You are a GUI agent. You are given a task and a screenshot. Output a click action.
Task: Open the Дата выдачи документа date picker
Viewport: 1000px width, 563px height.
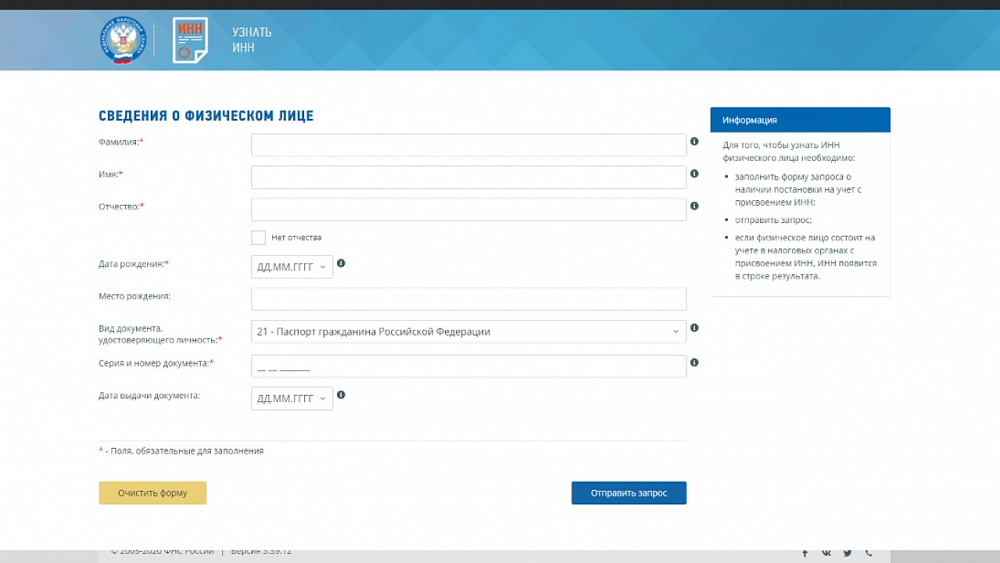291,398
